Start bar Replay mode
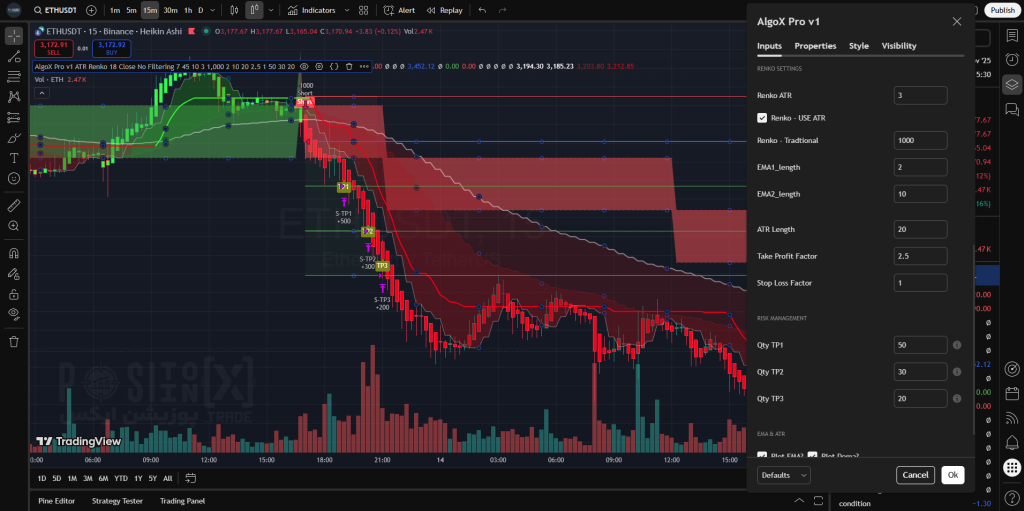Image resolution: width=1024 pixels, height=511 pixels. click(444, 10)
